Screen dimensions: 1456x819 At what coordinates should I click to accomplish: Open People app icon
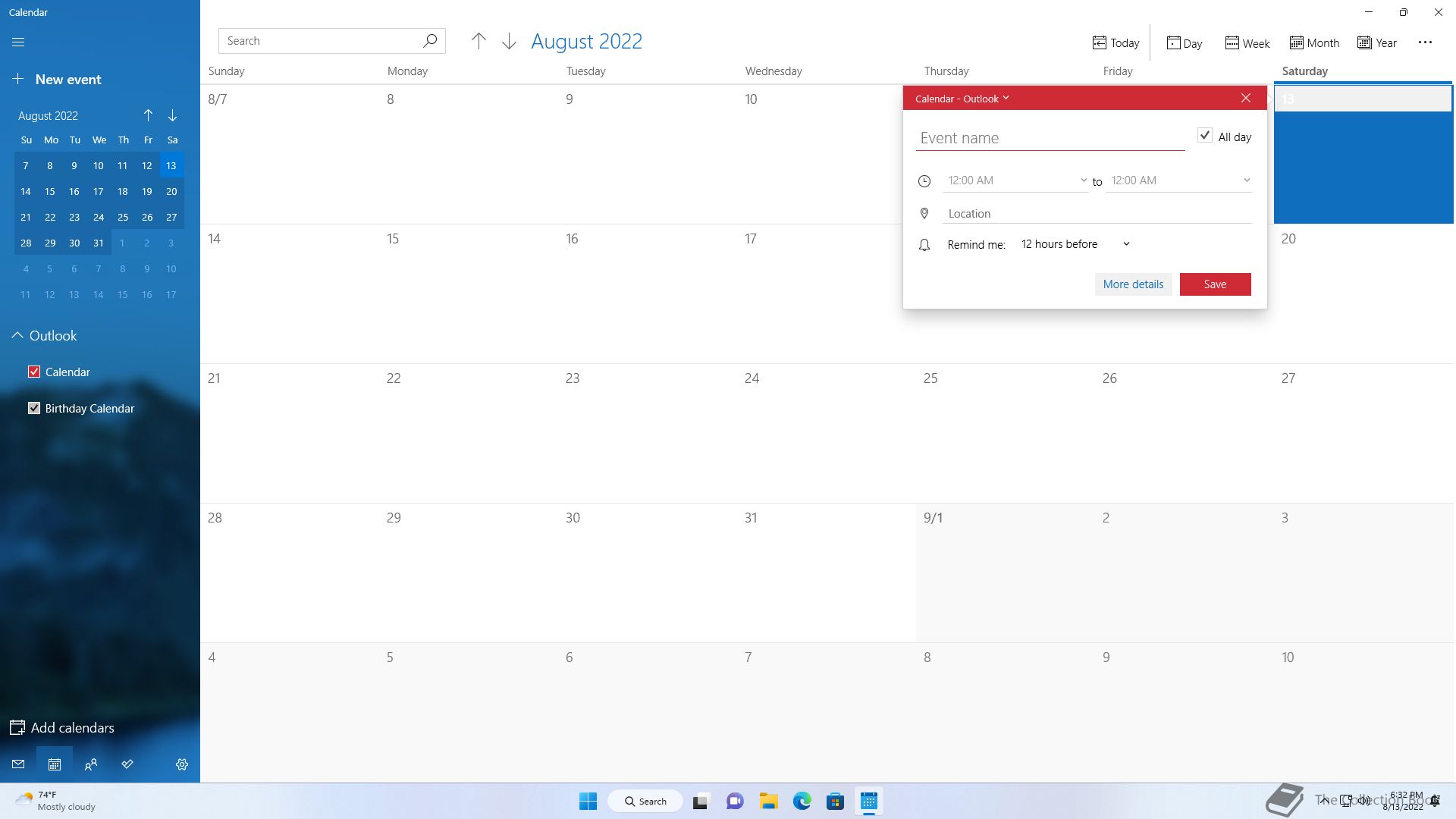click(91, 764)
